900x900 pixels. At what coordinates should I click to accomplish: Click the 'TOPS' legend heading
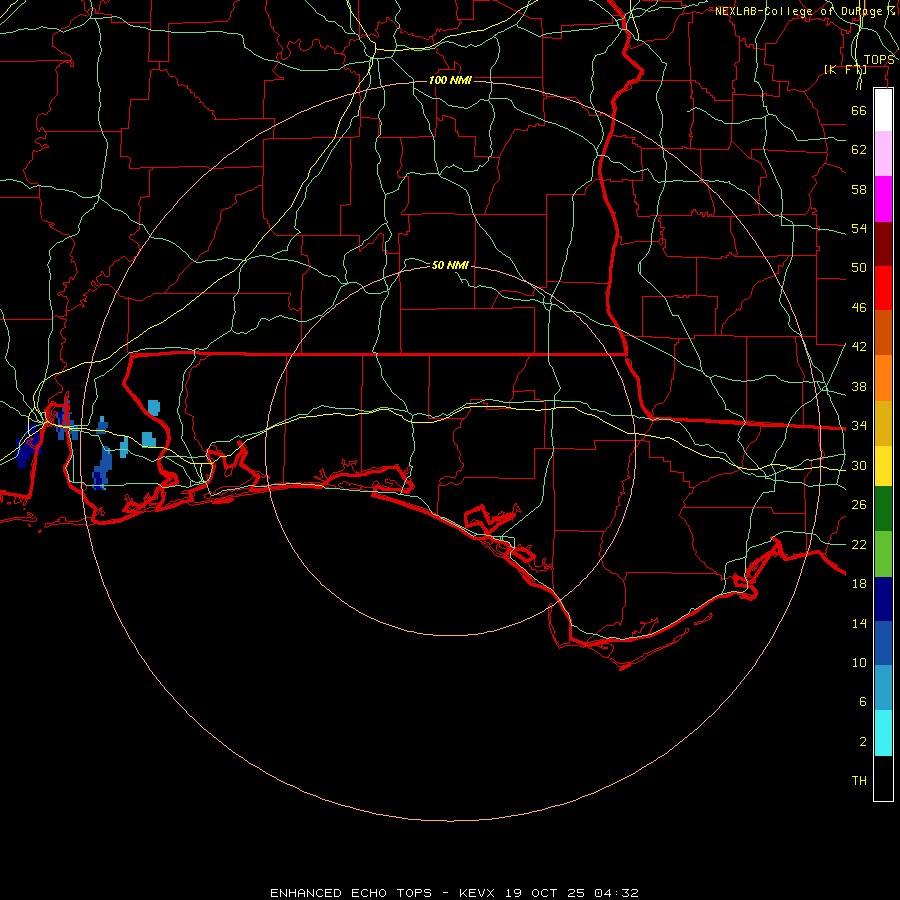tap(879, 60)
